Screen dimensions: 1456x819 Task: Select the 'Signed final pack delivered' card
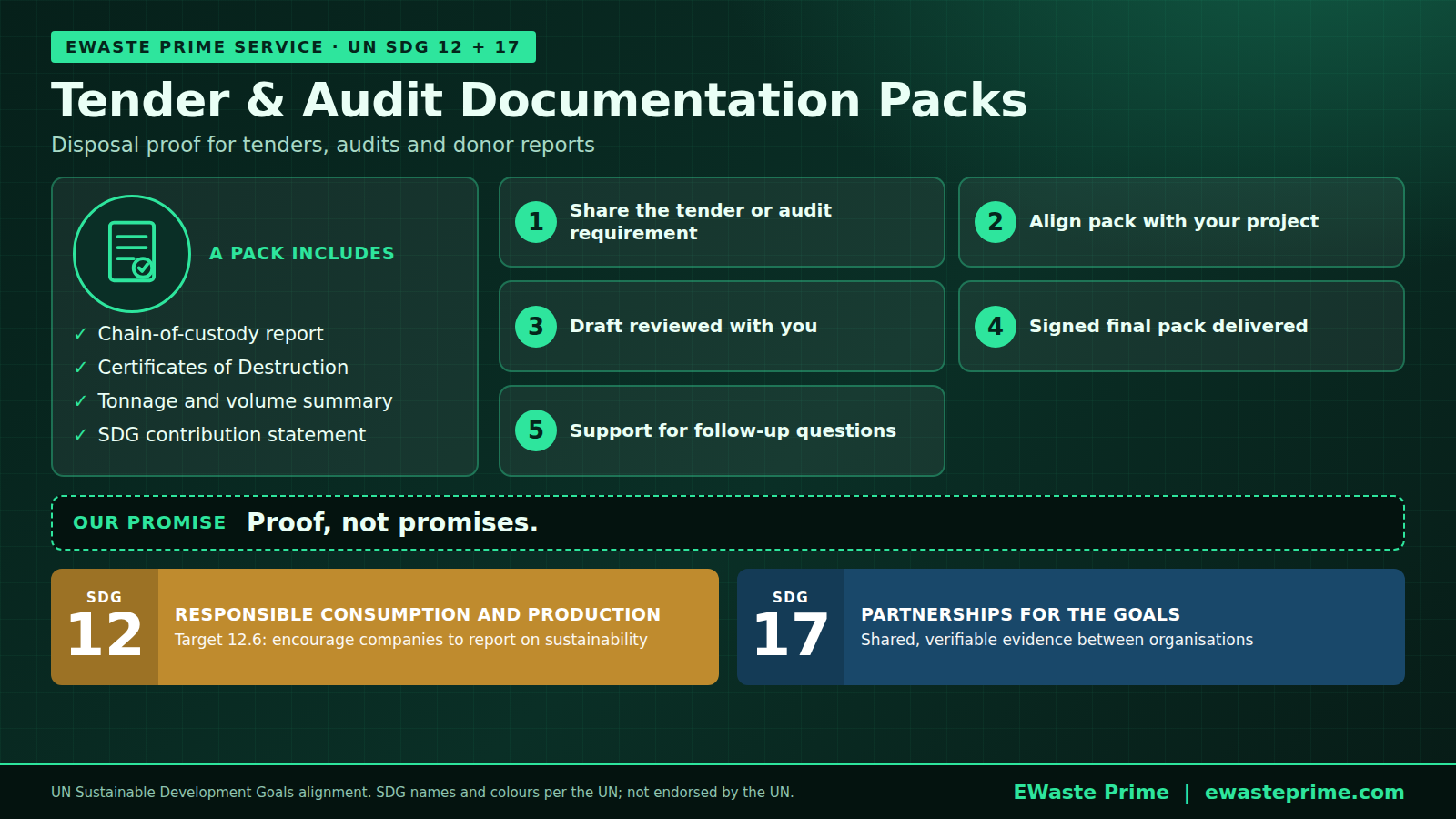click(x=1181, y=327)
